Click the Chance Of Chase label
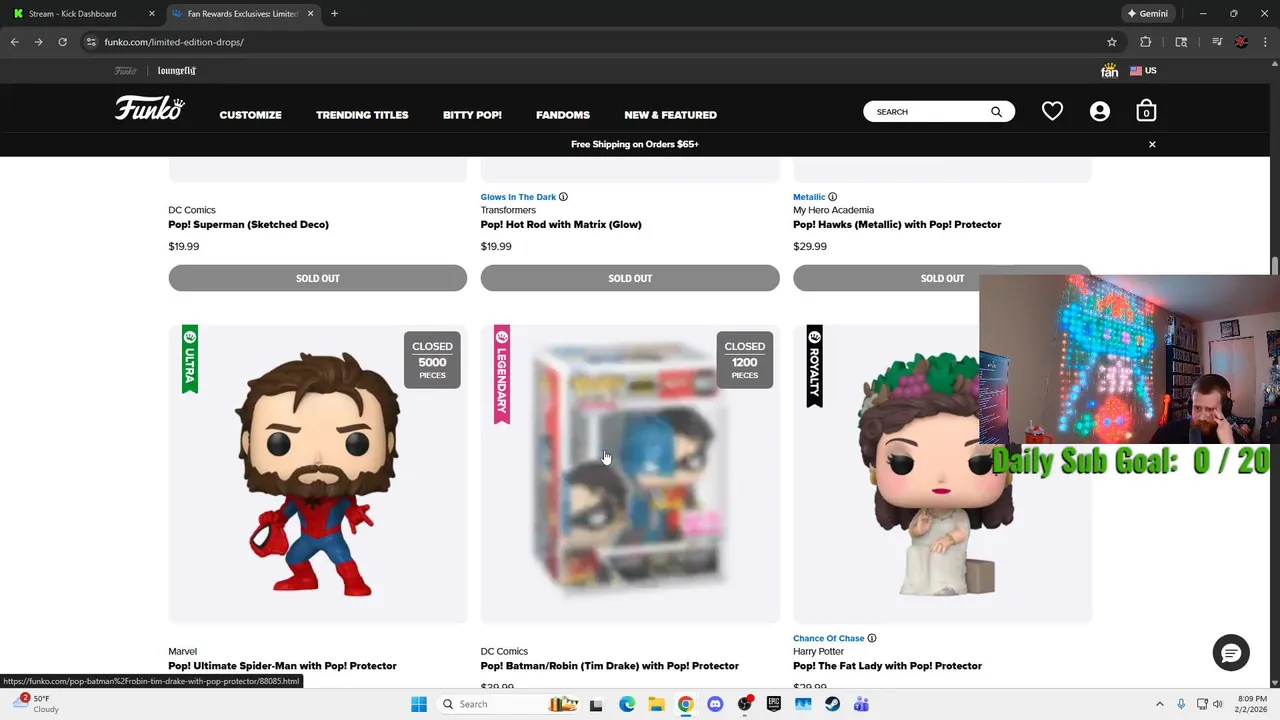 (829, 638)
